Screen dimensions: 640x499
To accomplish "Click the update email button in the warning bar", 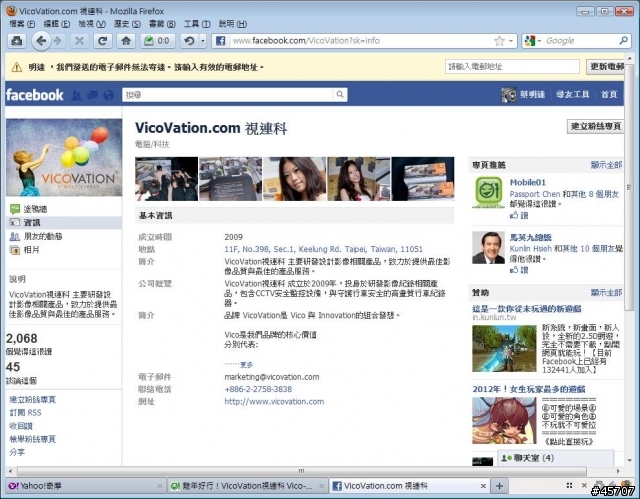I will pyautogui.click(x=606, y=67).
